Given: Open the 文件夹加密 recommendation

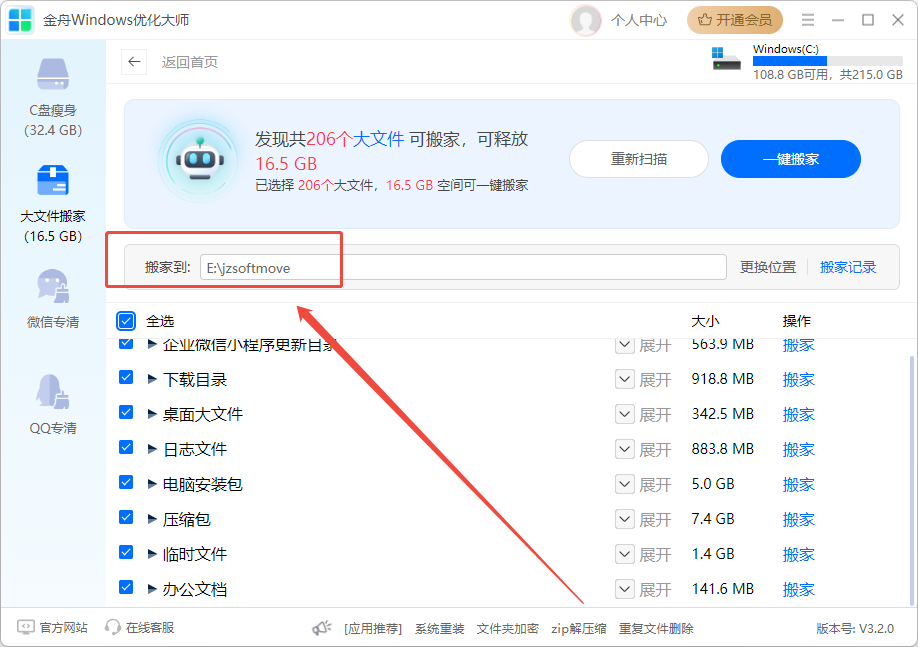Looking at the screenshot, I should click(x=508, y=629).
